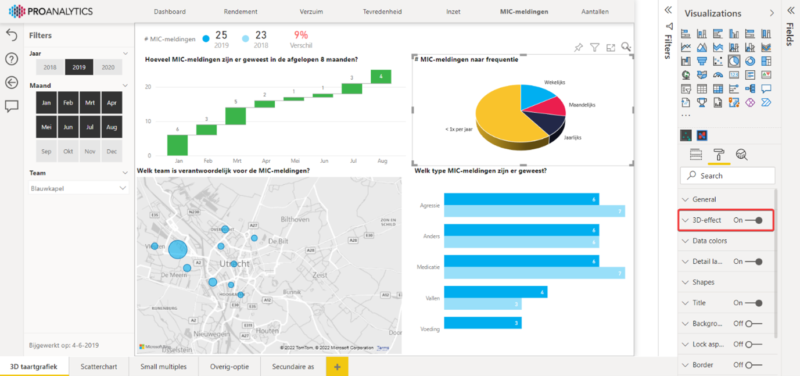800x376 pixels.
Task: Pick the scatter chart visualization icon
Action: pyautogui.click(x=718, y=61)
